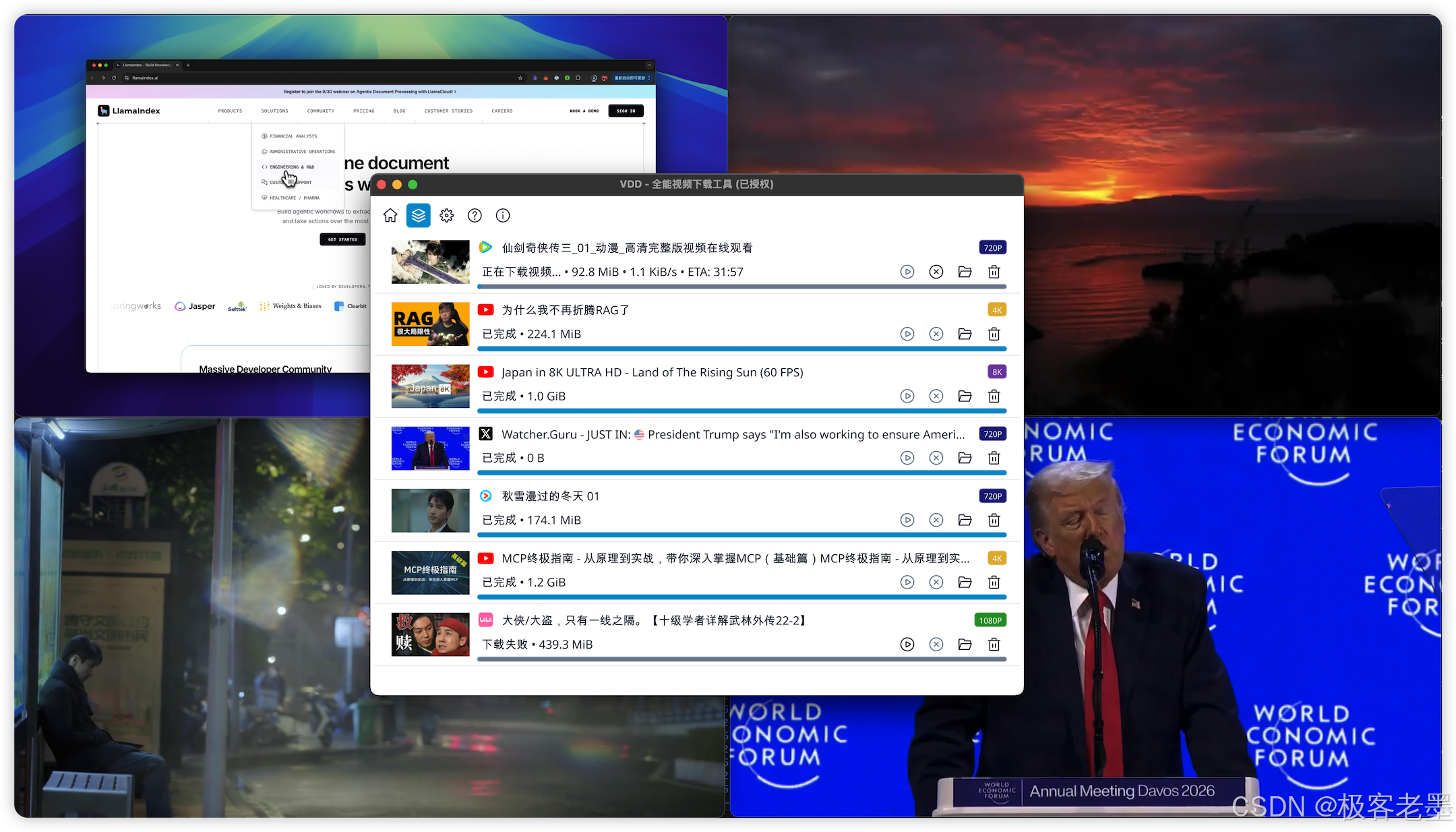Click the 仙剑奇侠传三 video thumbnail
Screen dimensions: 1456x832
click(x=431, y=262)
